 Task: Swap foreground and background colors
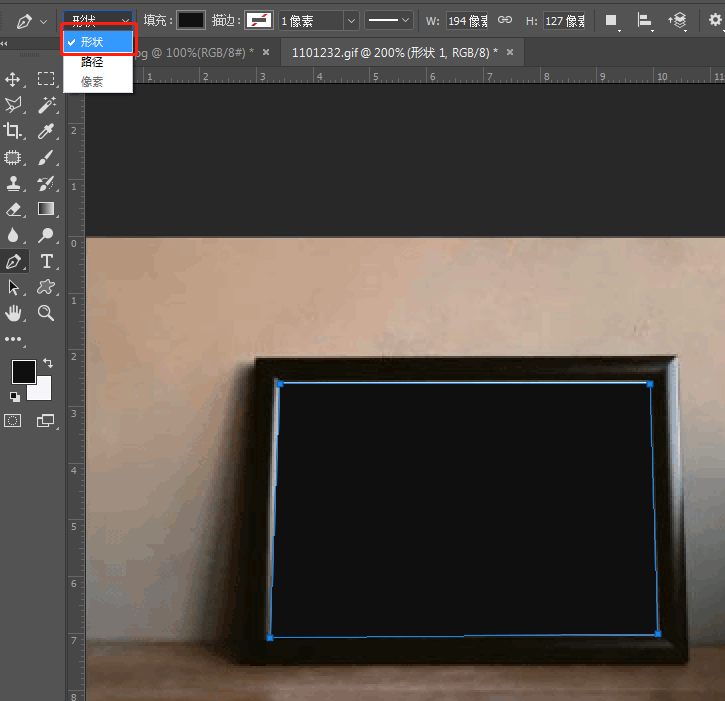pyautogui.click(x=48, y=363)
